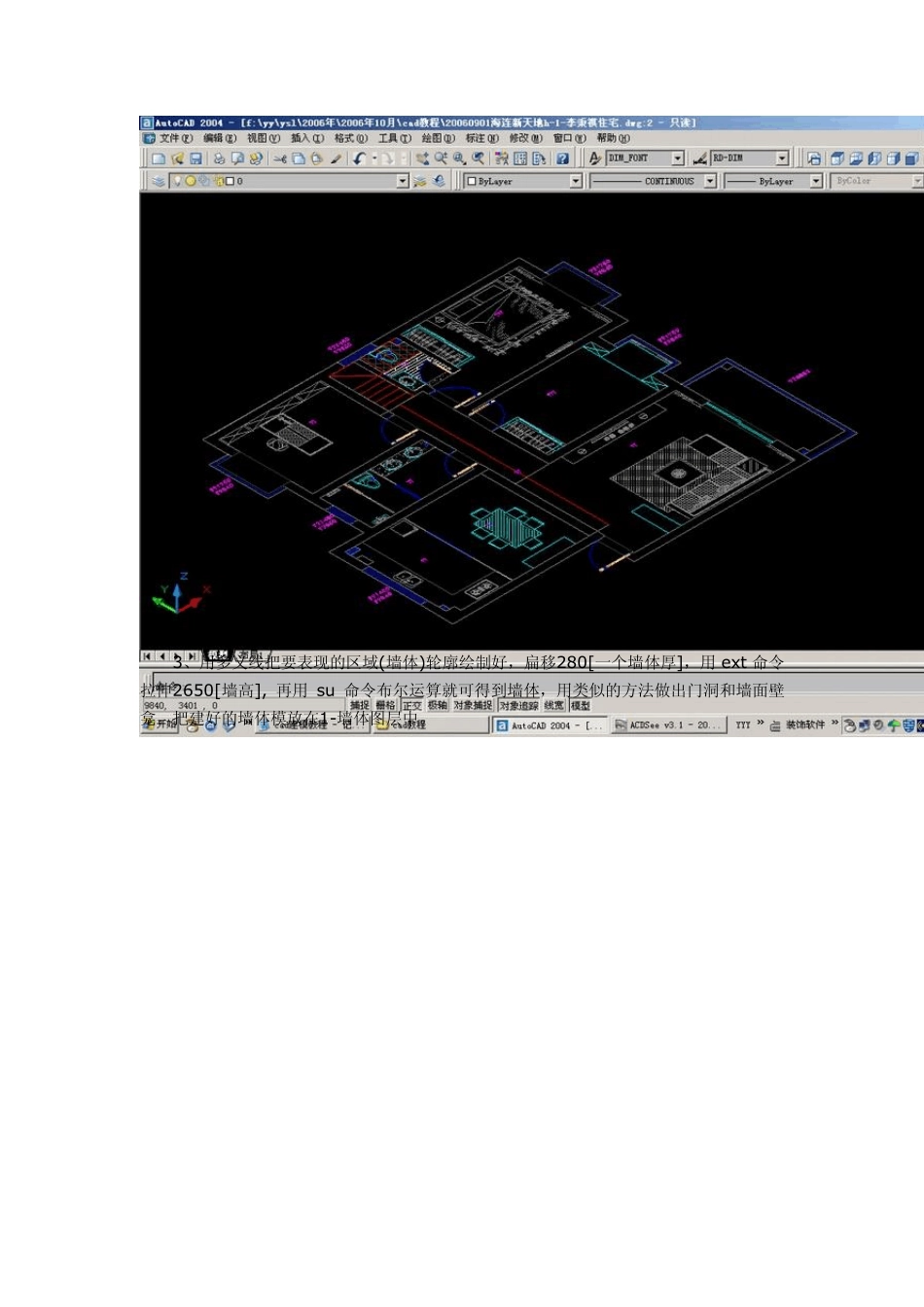
Task: Open the 绘图(D) menu
Action: pyautogui.click(x=438, y=138)
